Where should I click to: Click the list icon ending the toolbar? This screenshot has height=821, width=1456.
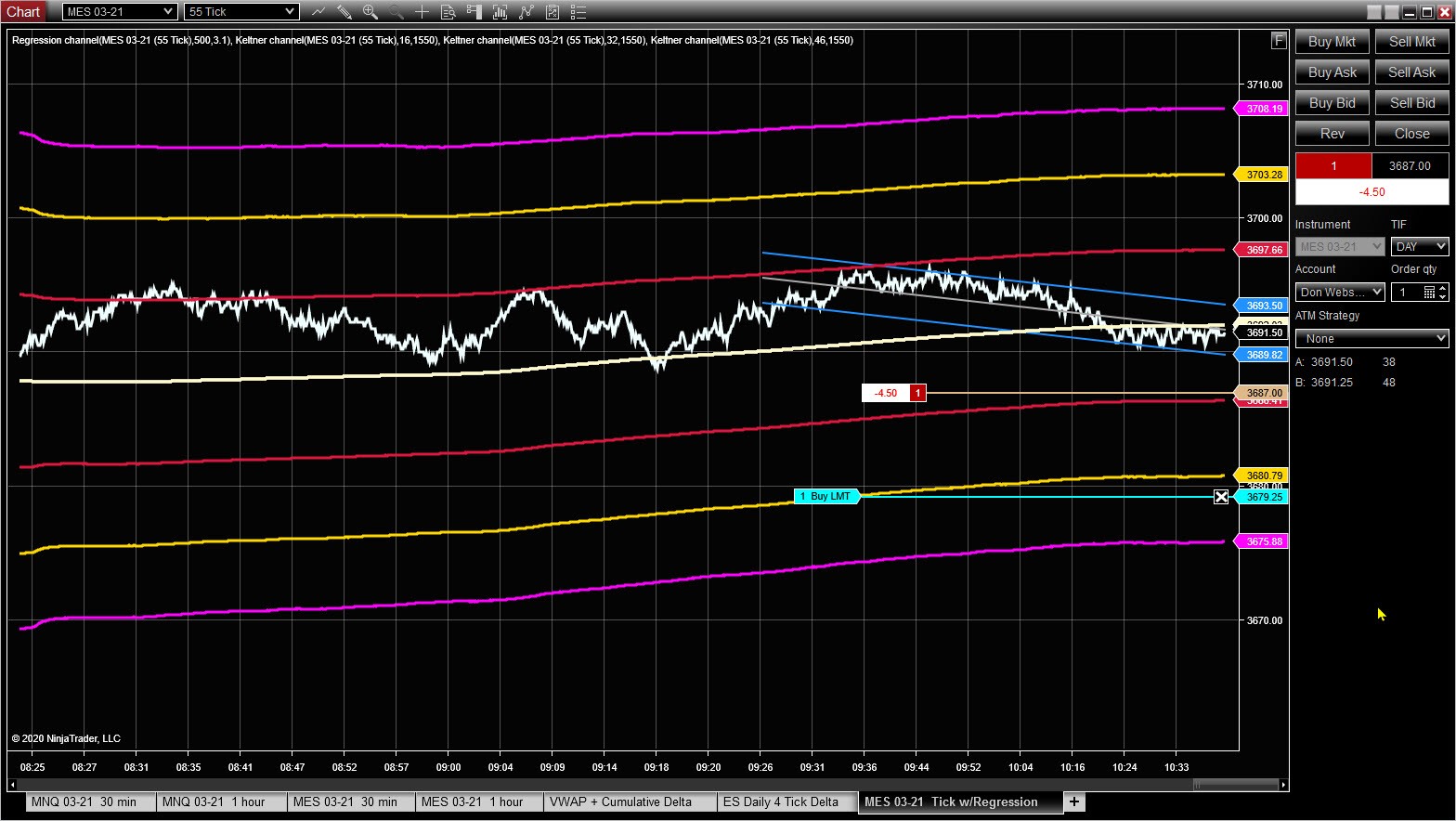pyautogui.click(x=578, y=12)
